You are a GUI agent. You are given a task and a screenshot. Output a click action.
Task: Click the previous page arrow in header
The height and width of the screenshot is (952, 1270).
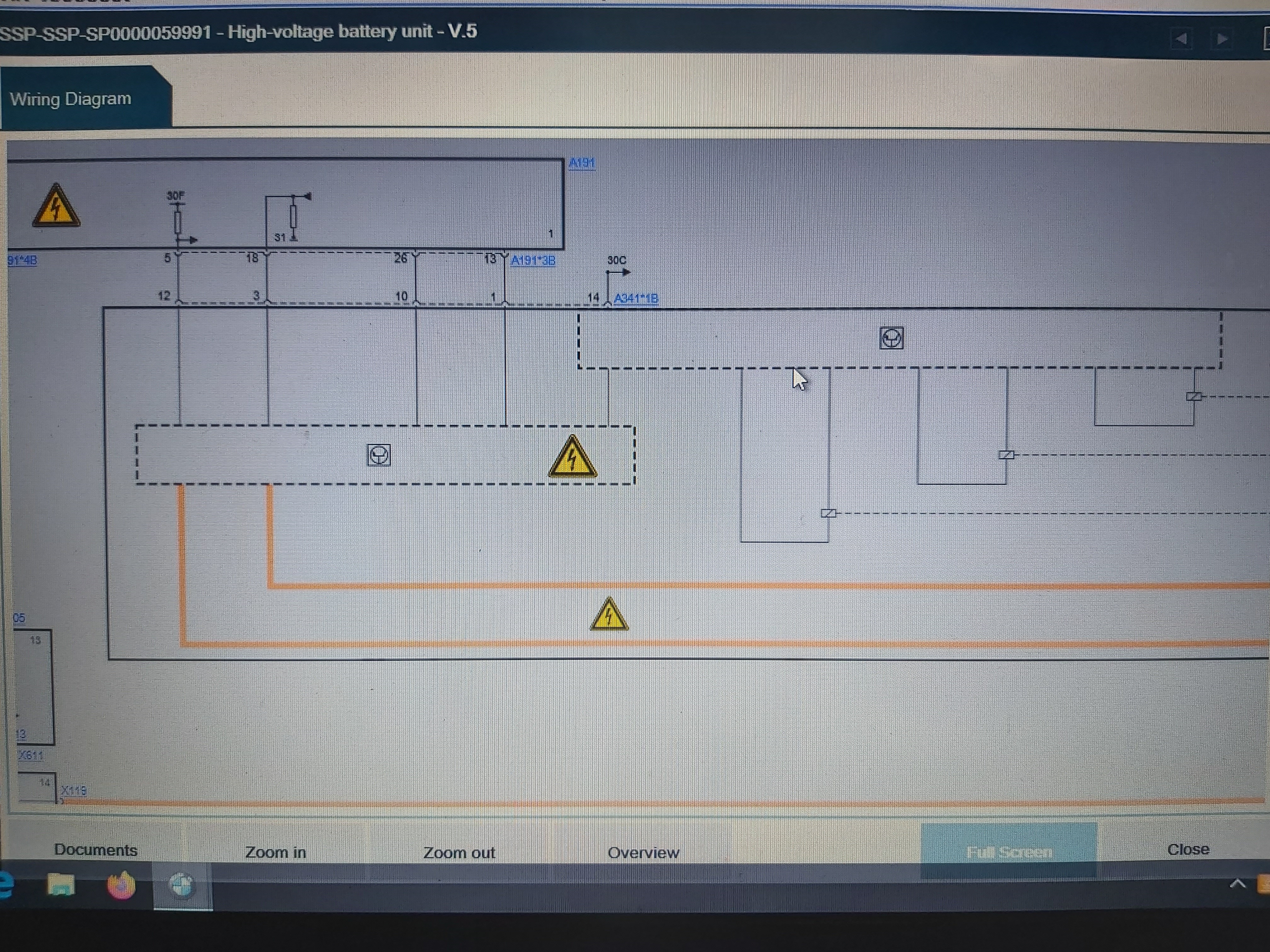point(1181,39)
